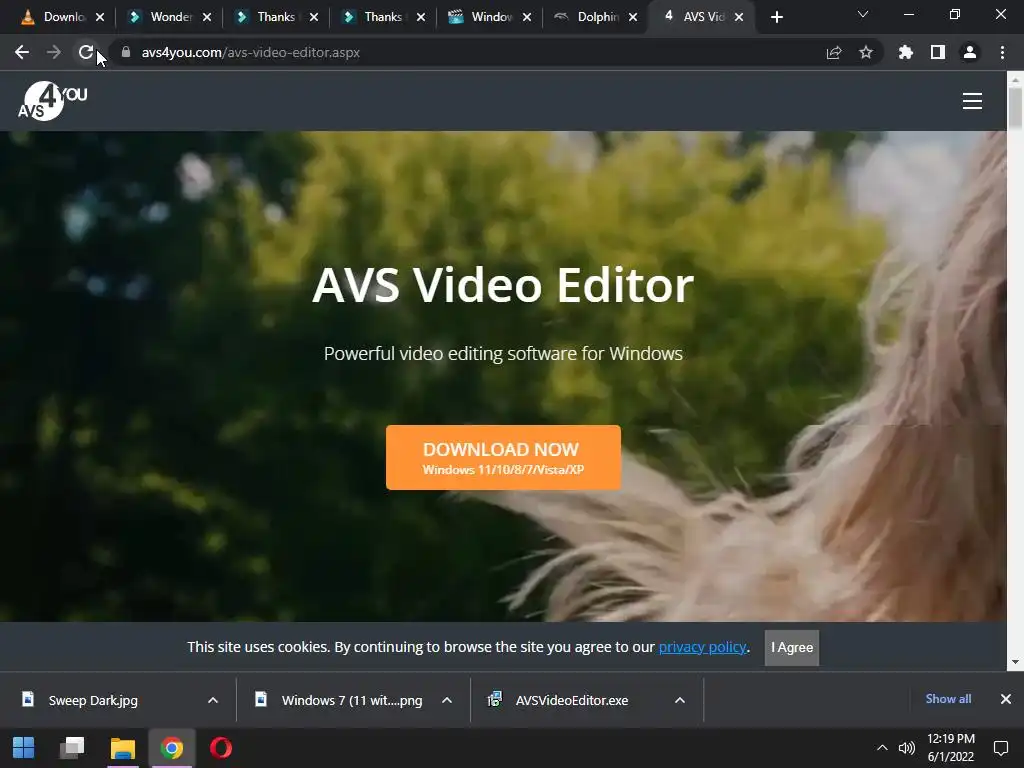Close the second Thanks tab
The image size is (1024, 768).
(421, 17)
